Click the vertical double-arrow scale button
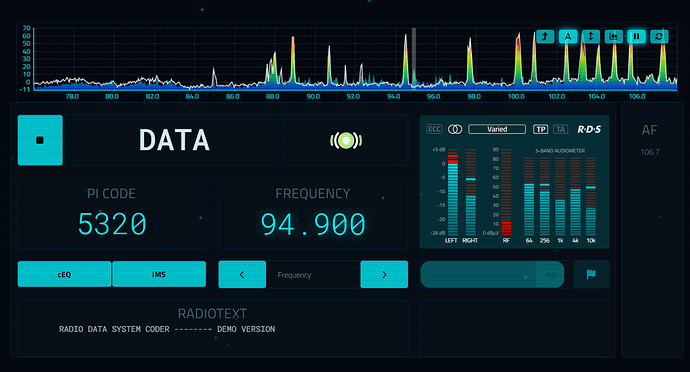 591,37
